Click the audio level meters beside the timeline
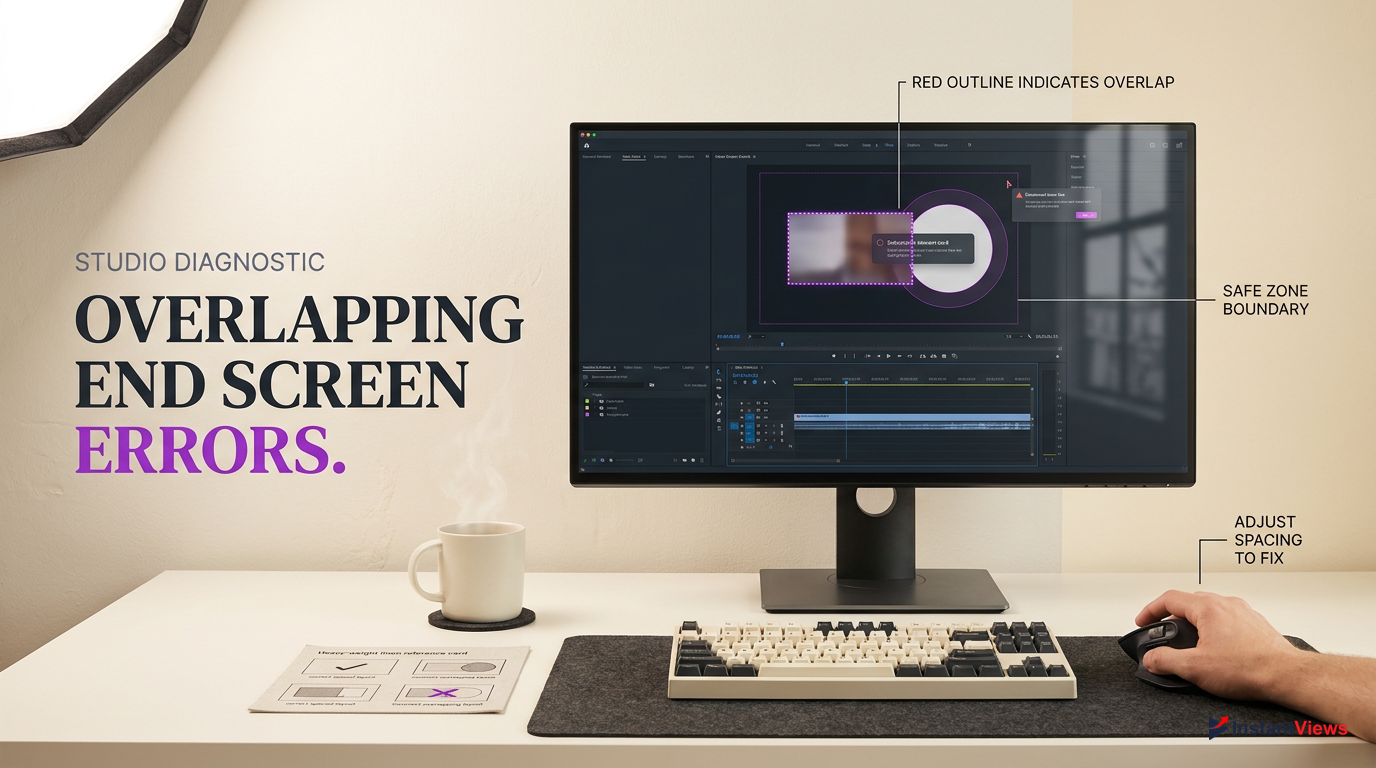The width and height of the screenshot is (1376, 768). coord(1049,414)
